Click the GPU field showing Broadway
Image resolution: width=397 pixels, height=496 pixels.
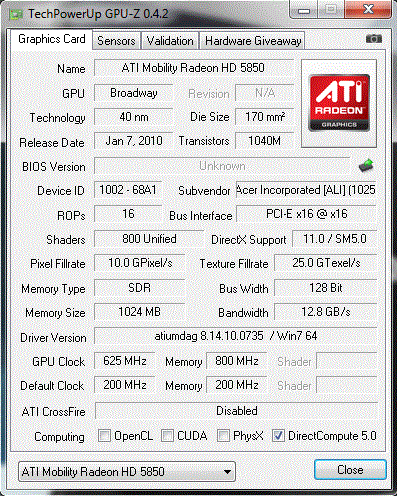click(x=133, y=93)
